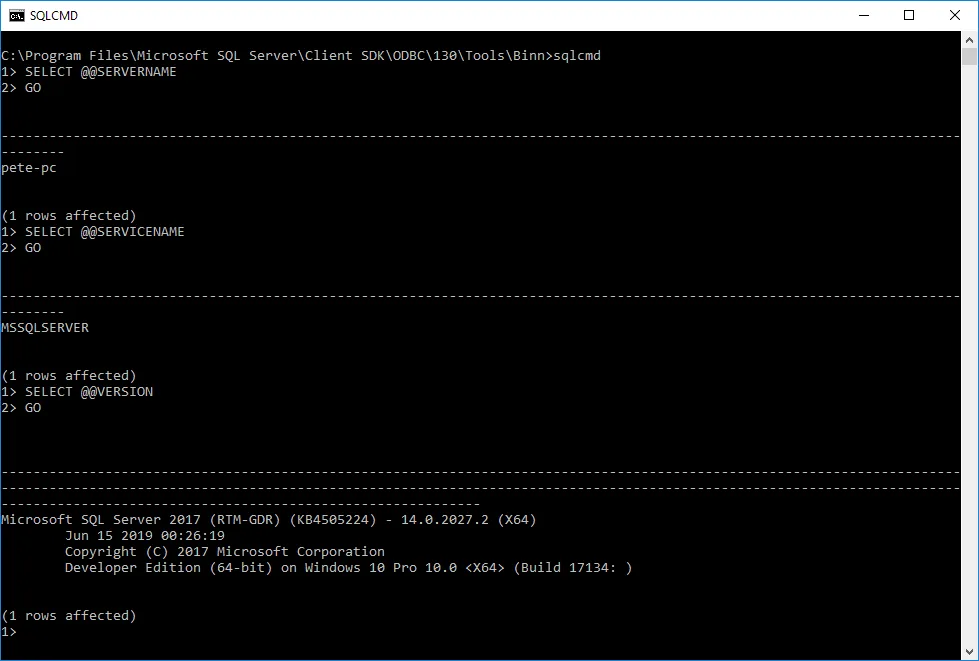979x661 pixels.
Task: Click the SELECT @@VERSION command text
Action: point(89,392)
